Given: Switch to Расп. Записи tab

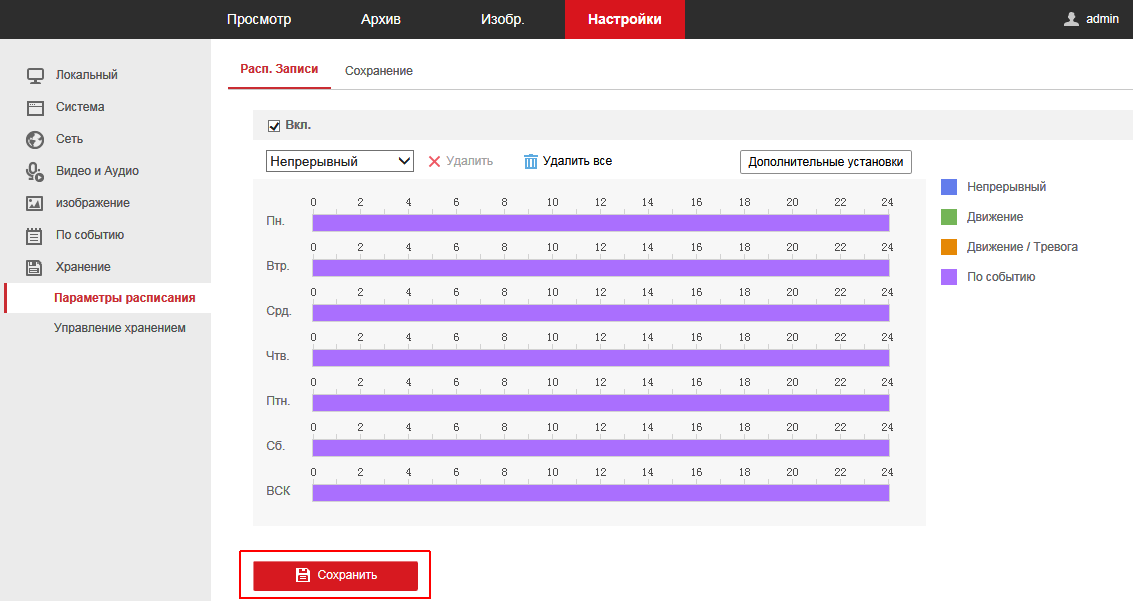Looking at the screenshot, I should pos(279,69).
